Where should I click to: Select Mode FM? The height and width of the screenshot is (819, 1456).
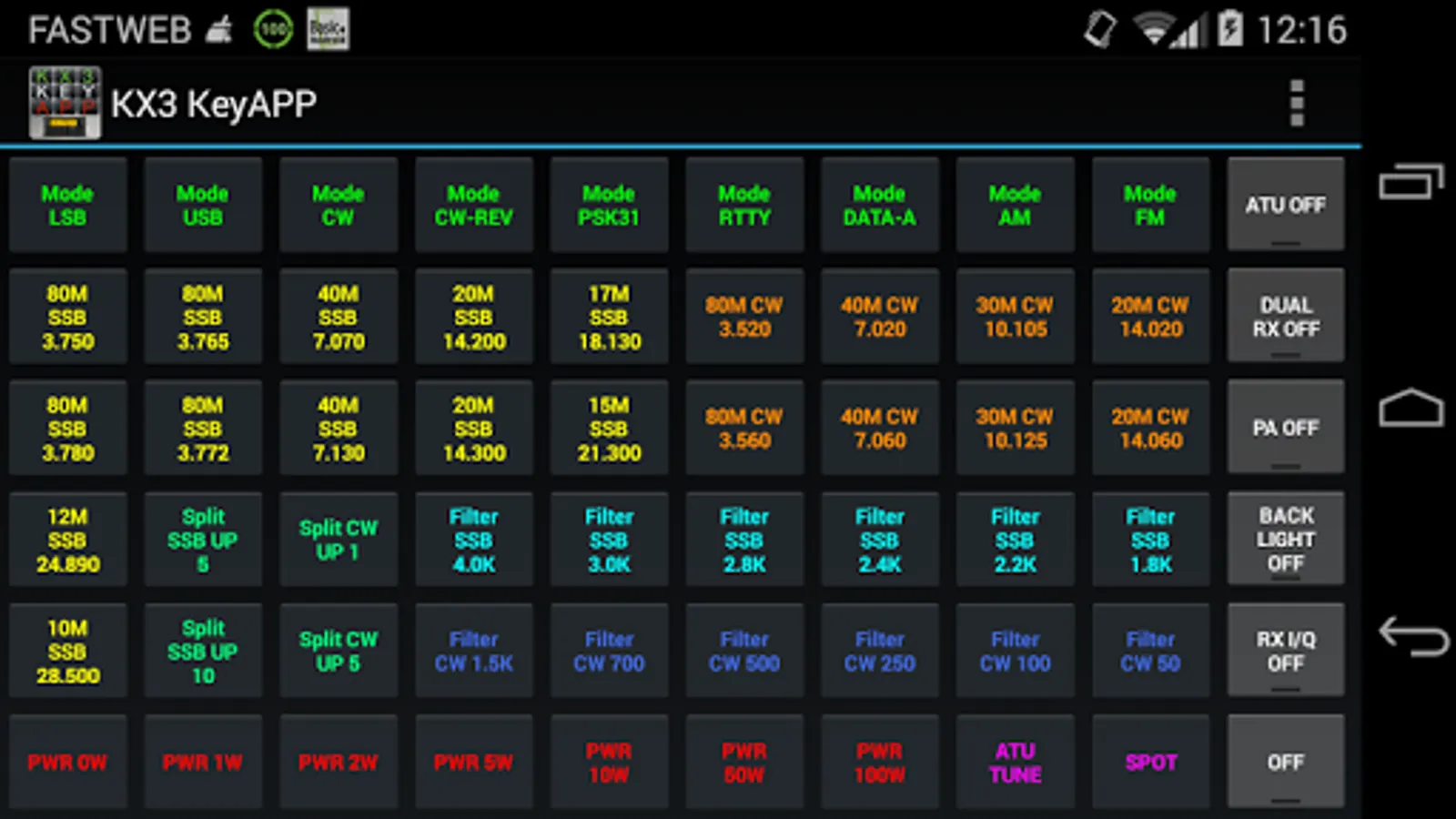point(1150,205)
